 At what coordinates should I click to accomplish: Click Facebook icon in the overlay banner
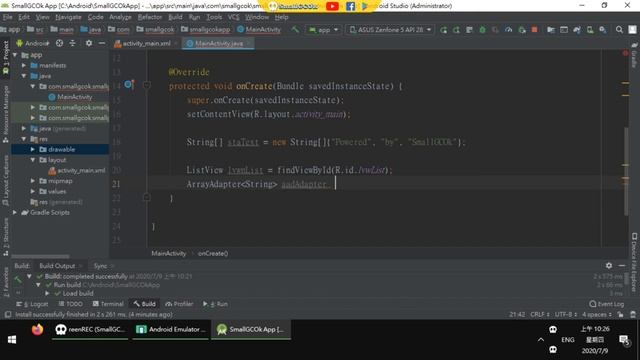[x=350, y=6]
